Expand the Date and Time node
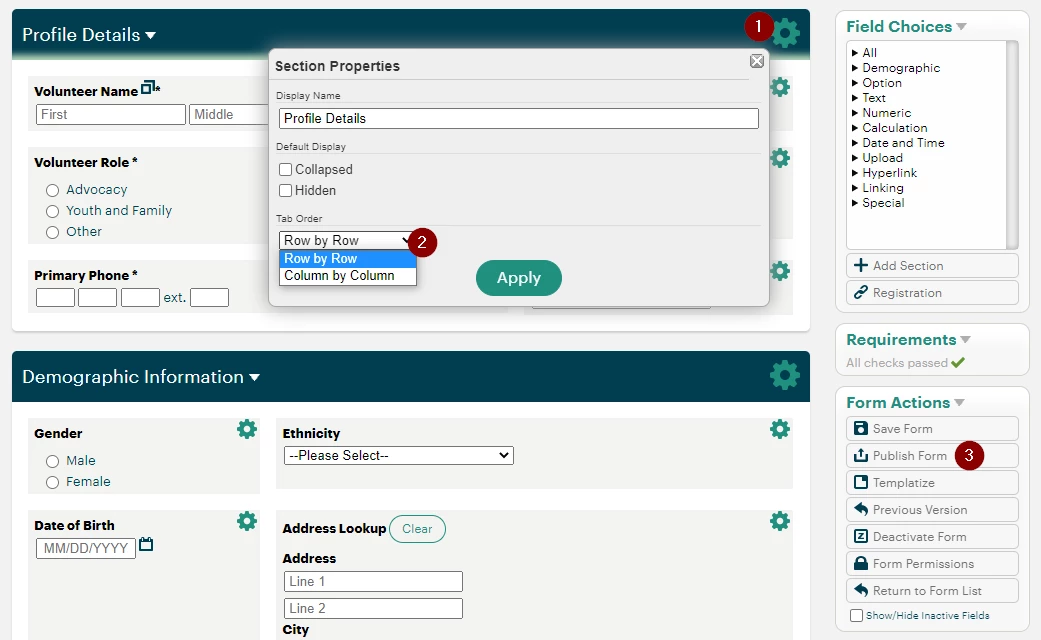The height and width of the screenshot is (640, 1041). [x=855, y=143]
